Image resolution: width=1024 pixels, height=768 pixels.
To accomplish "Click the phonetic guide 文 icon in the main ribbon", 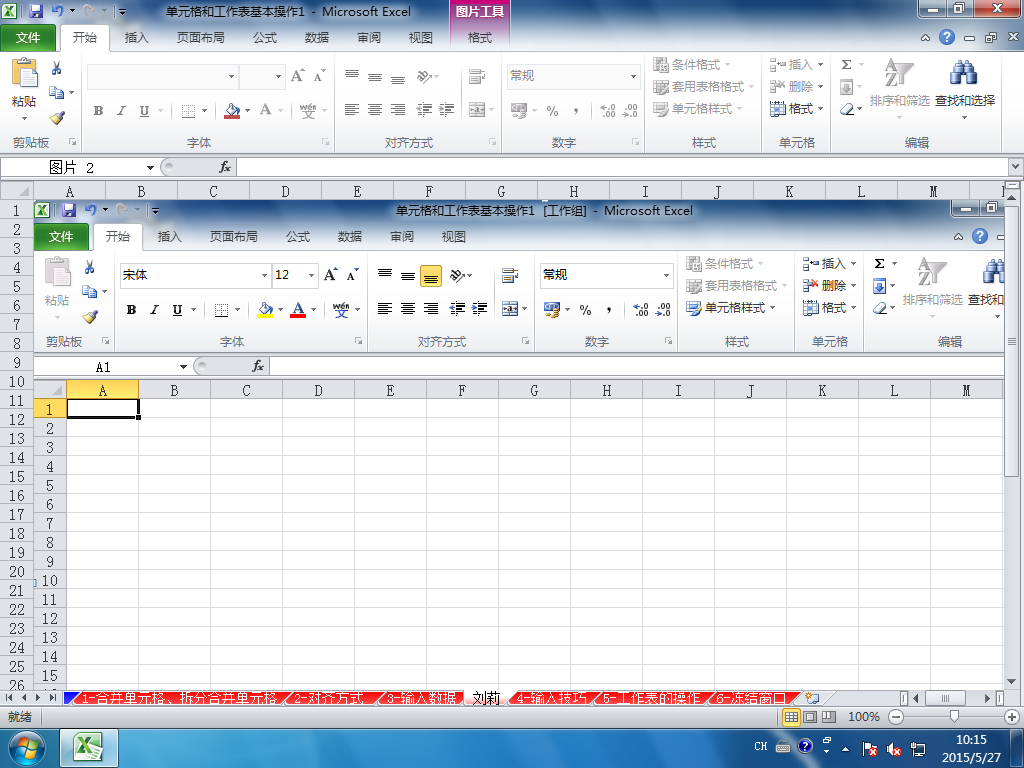I will [x=308, y=110].
